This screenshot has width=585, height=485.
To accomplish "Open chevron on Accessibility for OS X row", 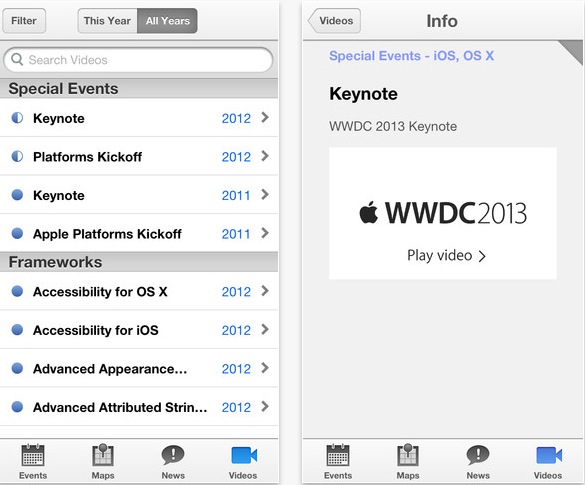I will tap(265, 291).
